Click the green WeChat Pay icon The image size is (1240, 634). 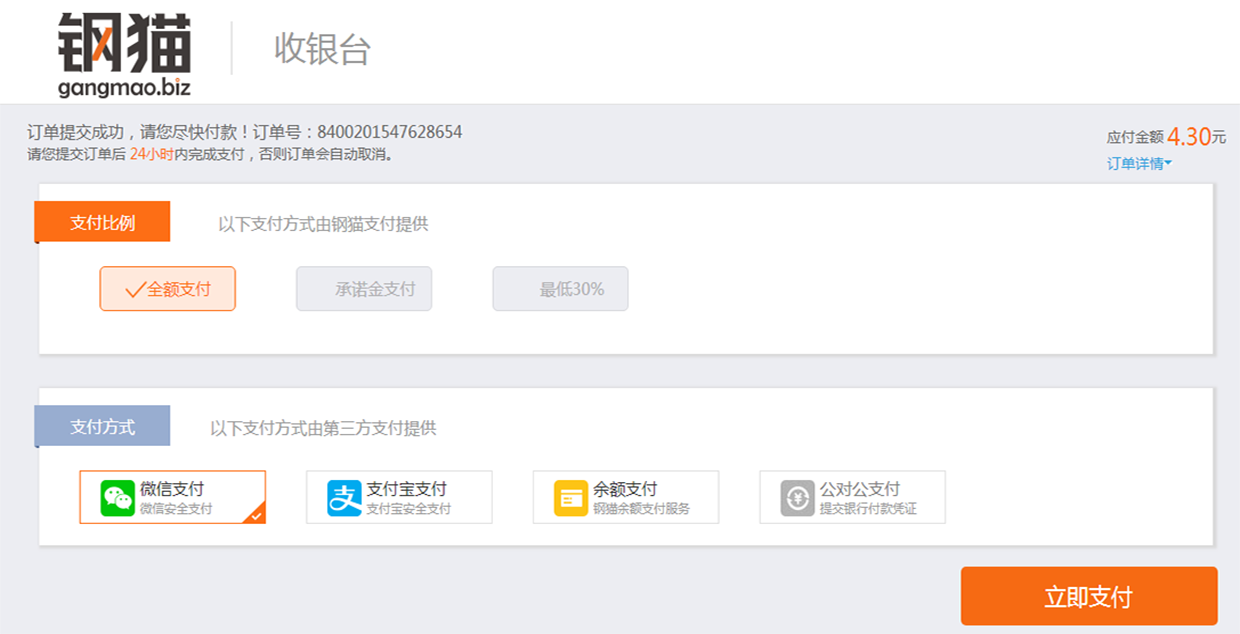click(x=118, y=498)
